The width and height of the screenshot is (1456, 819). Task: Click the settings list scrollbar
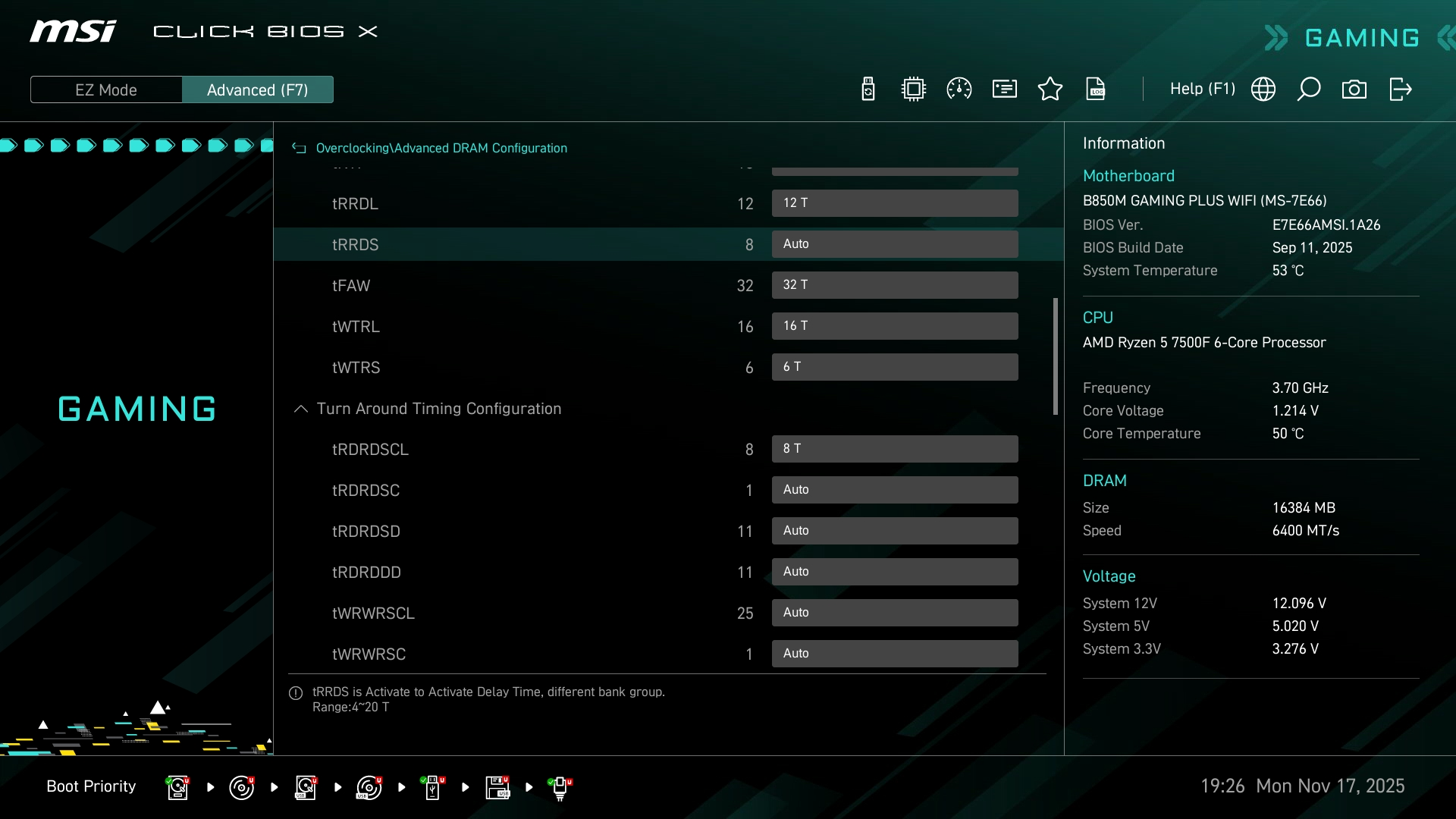[1055, 356]
